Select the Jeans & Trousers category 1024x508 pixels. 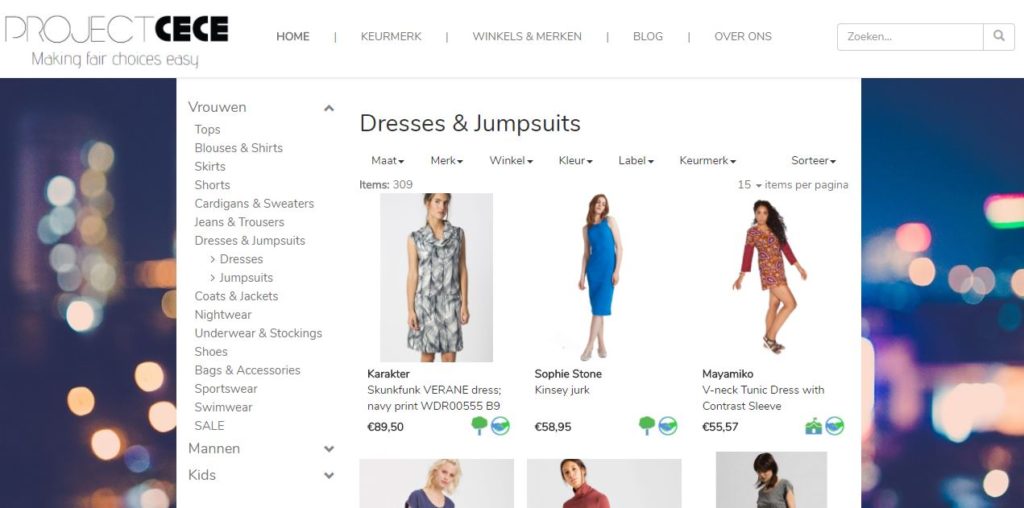[x=239, y=222]
